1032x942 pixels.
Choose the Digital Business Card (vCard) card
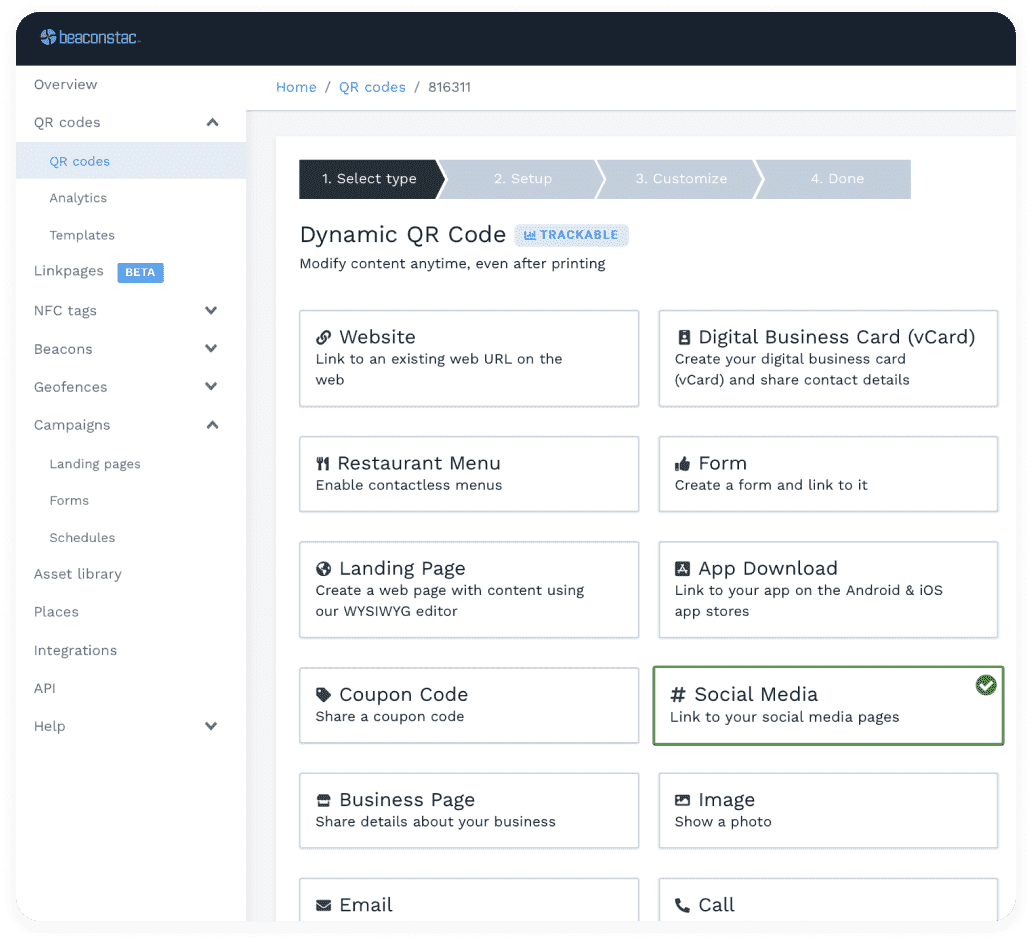click(829, 359)
